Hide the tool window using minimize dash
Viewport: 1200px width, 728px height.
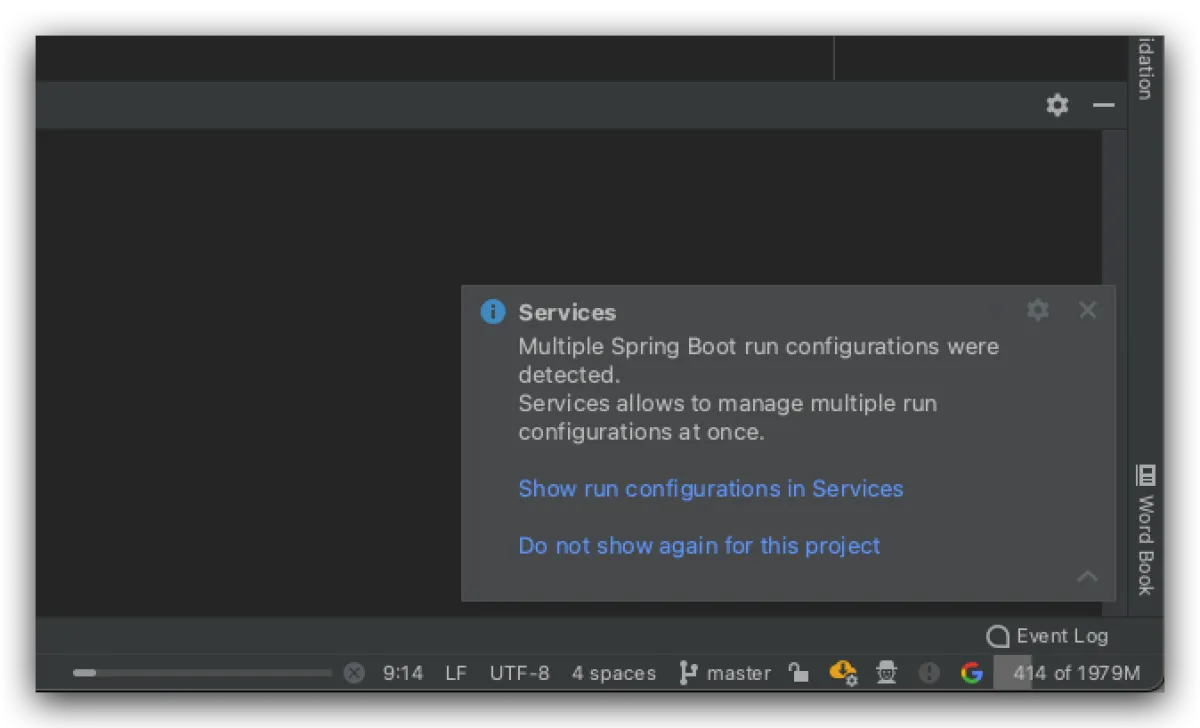[1103, 105]
